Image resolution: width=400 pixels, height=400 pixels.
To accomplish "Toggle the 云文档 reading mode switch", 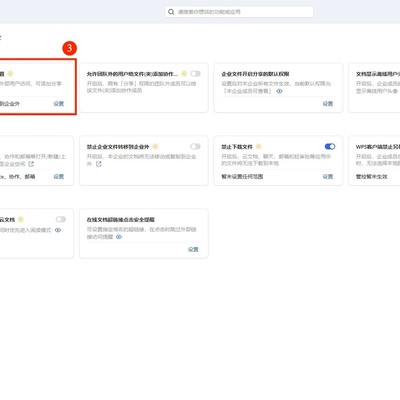I will coord(61,219).
